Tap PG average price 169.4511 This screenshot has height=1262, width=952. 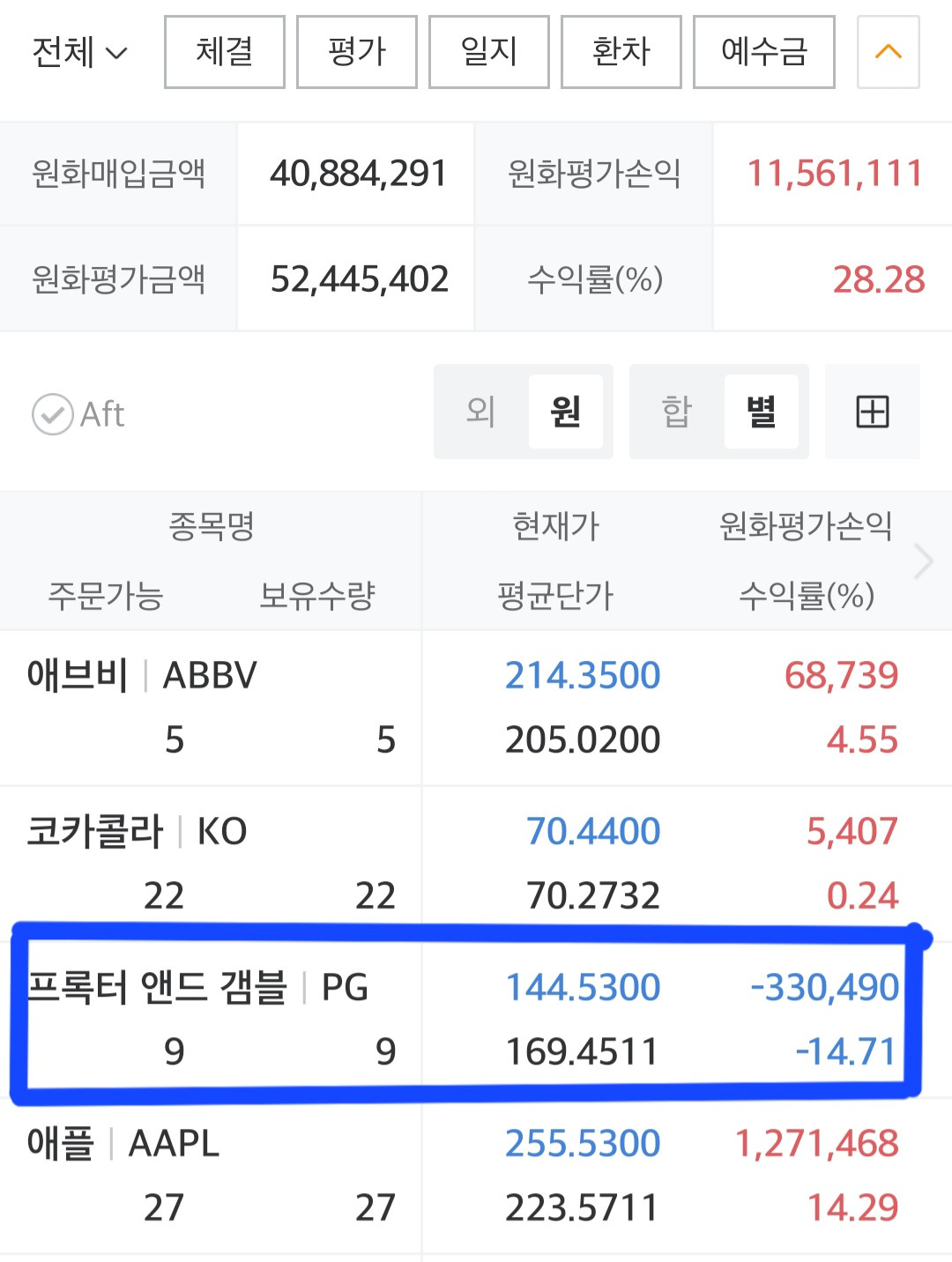tap(582, 1052)
